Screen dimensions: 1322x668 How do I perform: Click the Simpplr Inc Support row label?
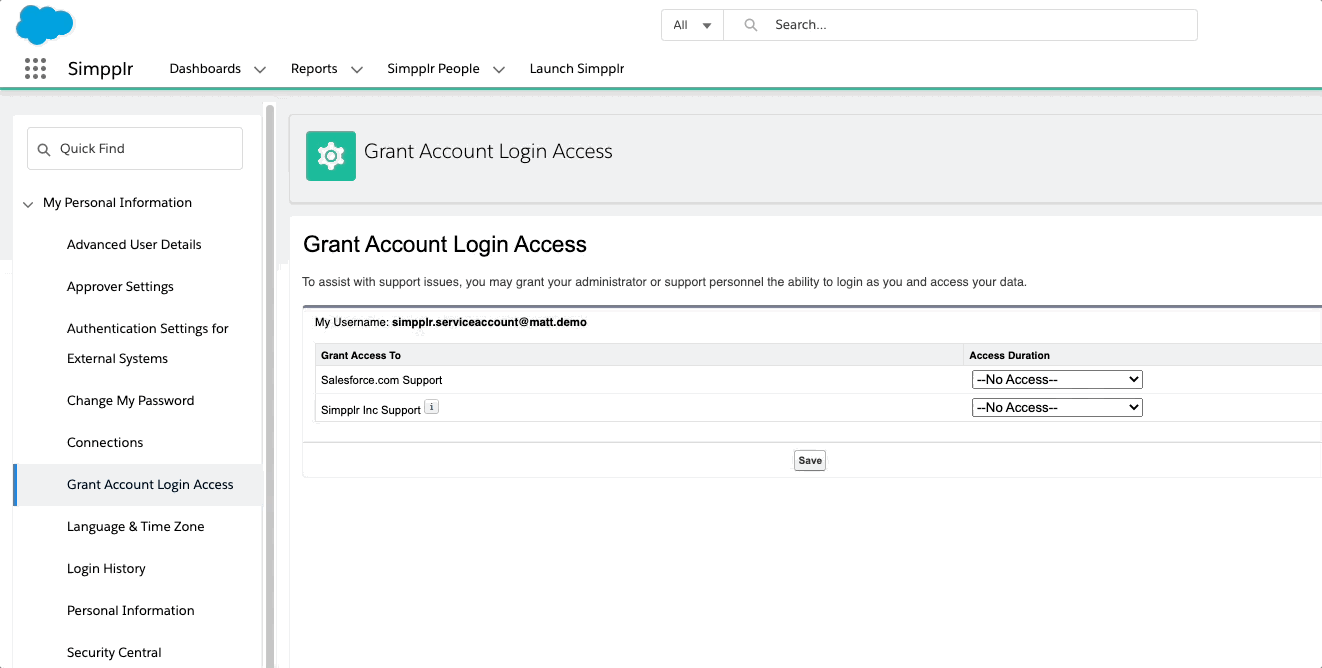[x=371, y=410]
